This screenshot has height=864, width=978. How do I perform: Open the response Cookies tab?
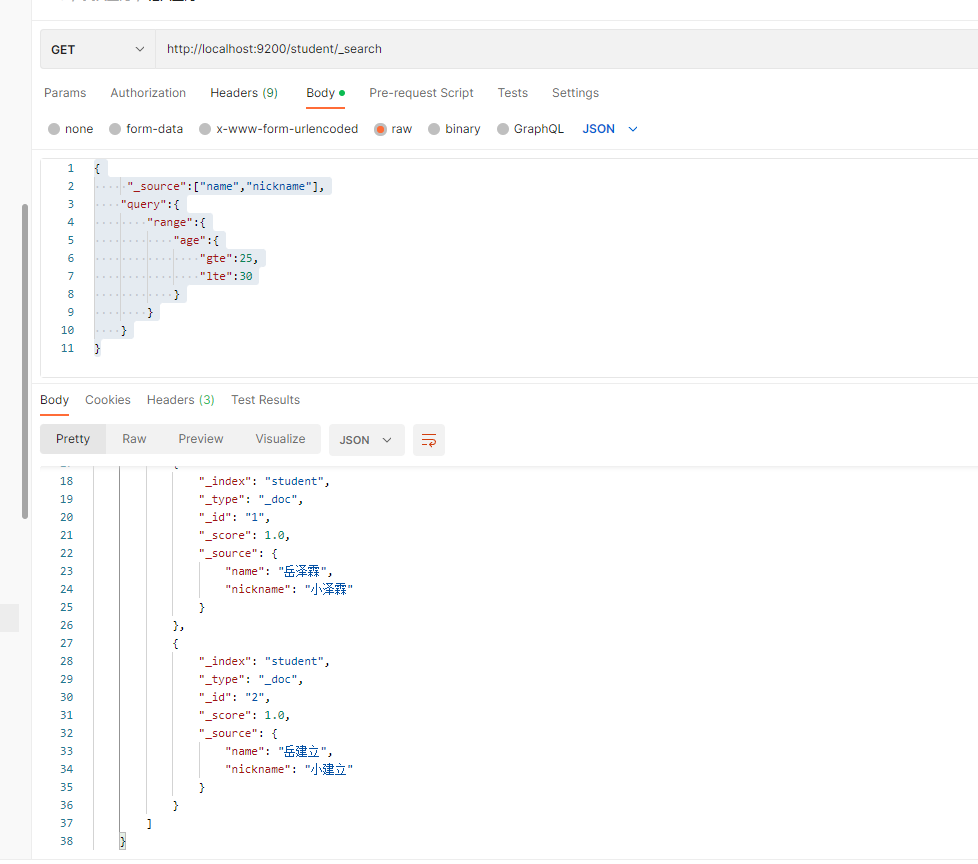pyautogui.click(x=108, y=400)
